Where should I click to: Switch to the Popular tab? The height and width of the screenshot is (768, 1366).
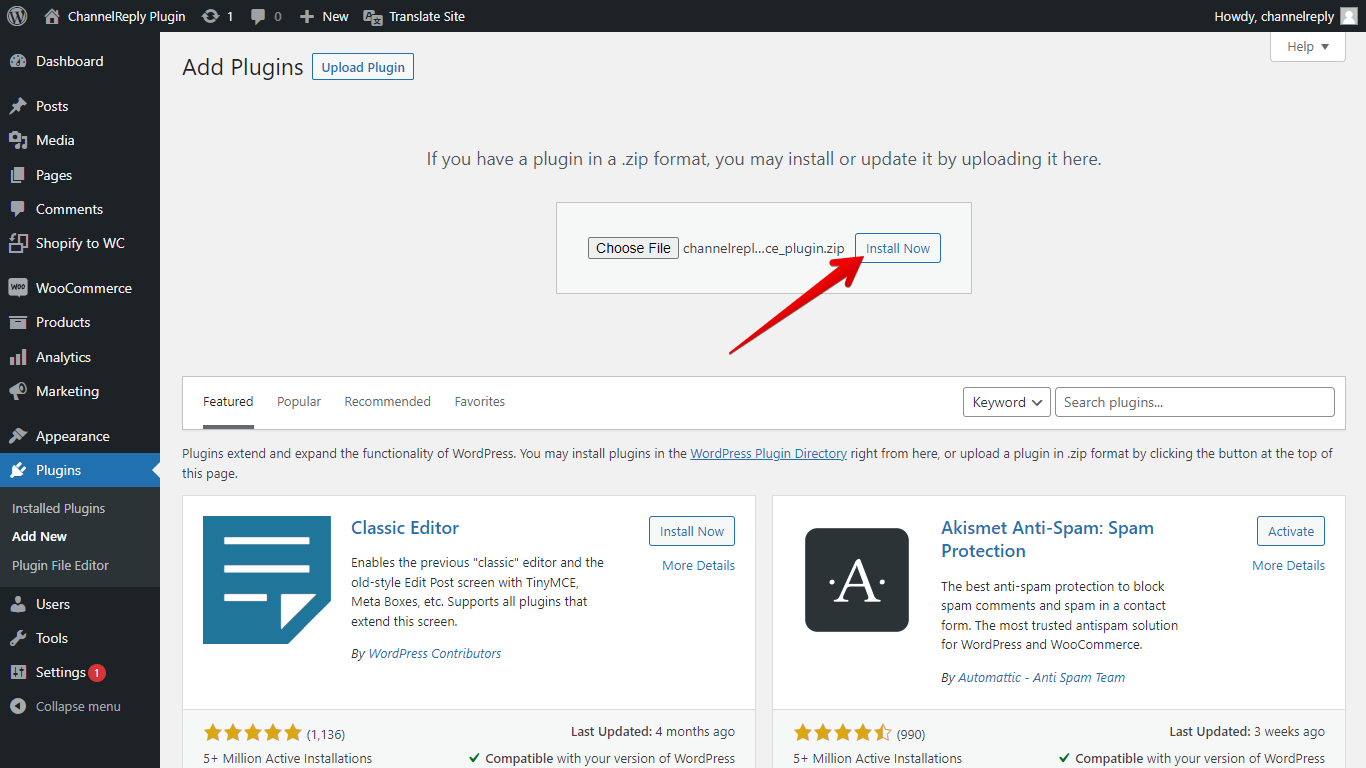coord(299,402)
